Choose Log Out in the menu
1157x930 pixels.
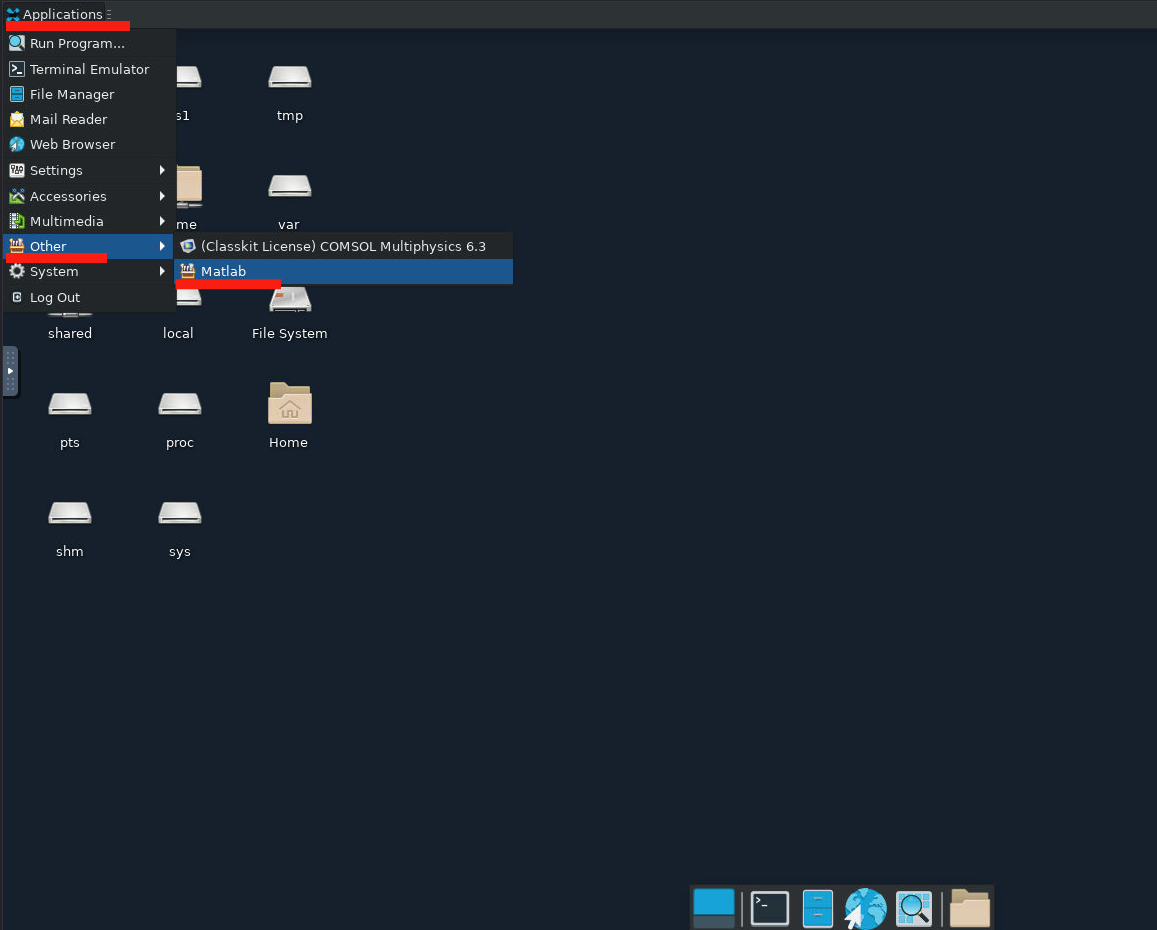(89, 297)
